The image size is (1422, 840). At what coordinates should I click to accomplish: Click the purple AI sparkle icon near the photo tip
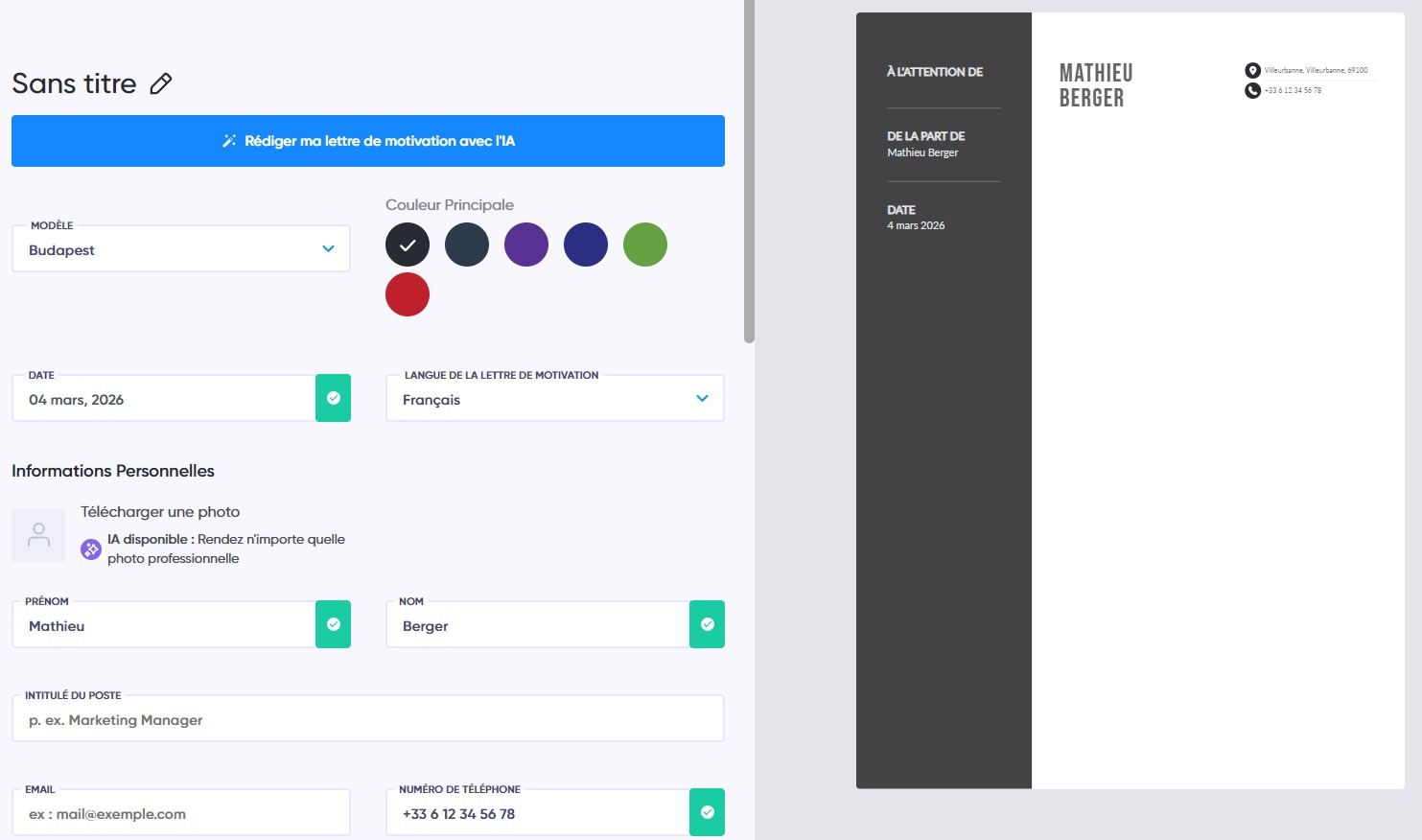tap(90, 549)
